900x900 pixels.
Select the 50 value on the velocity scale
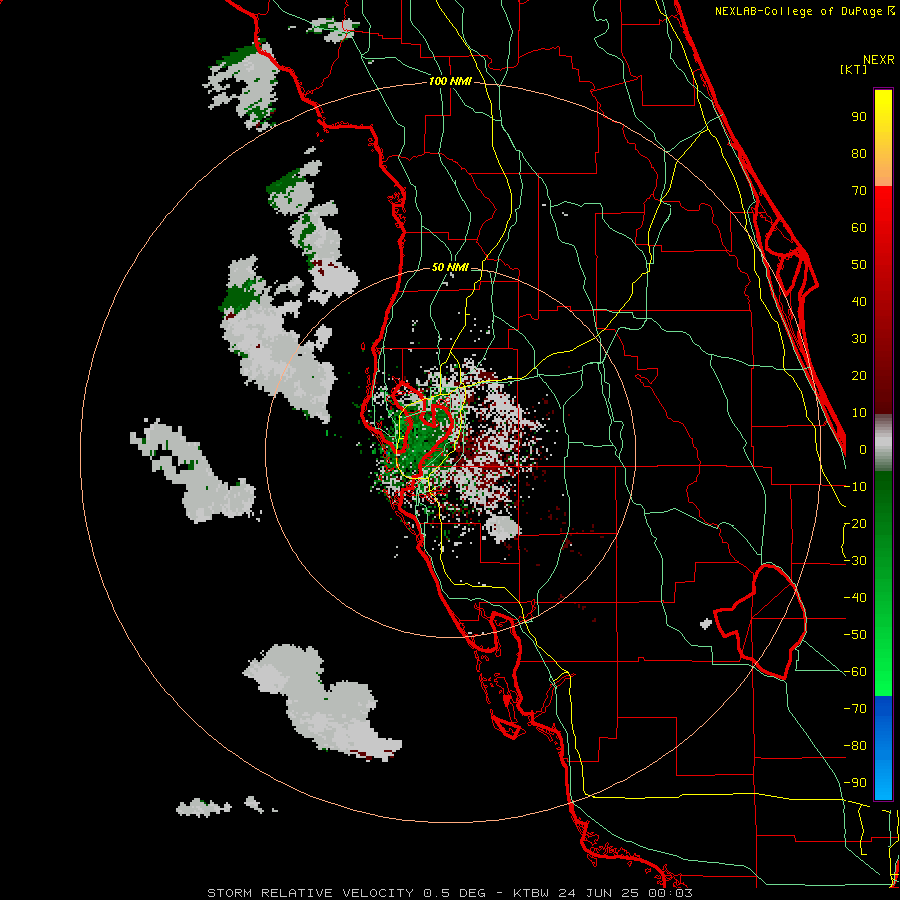[859, 265]
